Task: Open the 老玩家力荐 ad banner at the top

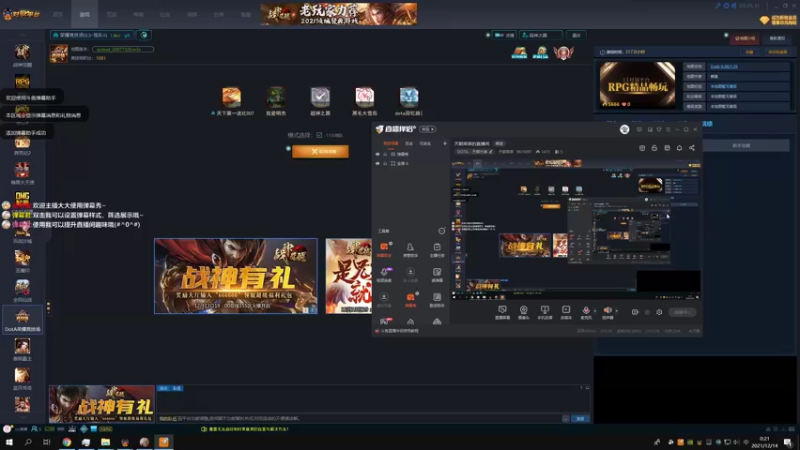Action: coord(338,14)
